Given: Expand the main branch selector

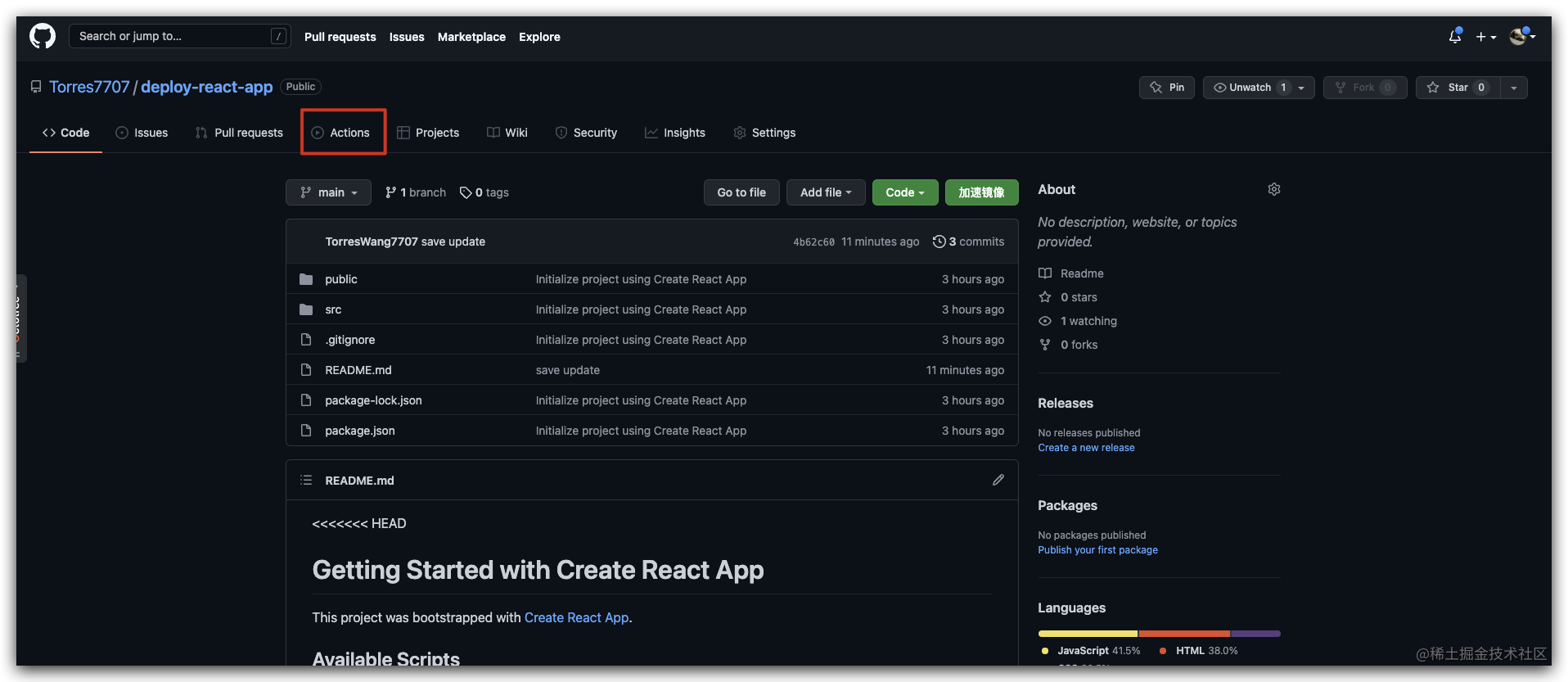Looking at the screenshot, I should [328, 192].
